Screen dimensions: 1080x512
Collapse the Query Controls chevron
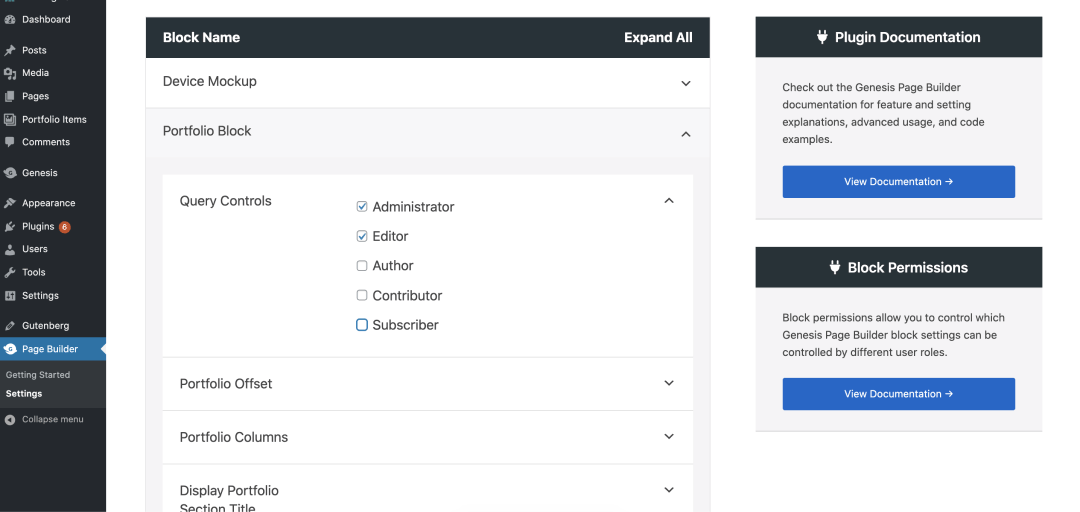click(x=668, y=201)
